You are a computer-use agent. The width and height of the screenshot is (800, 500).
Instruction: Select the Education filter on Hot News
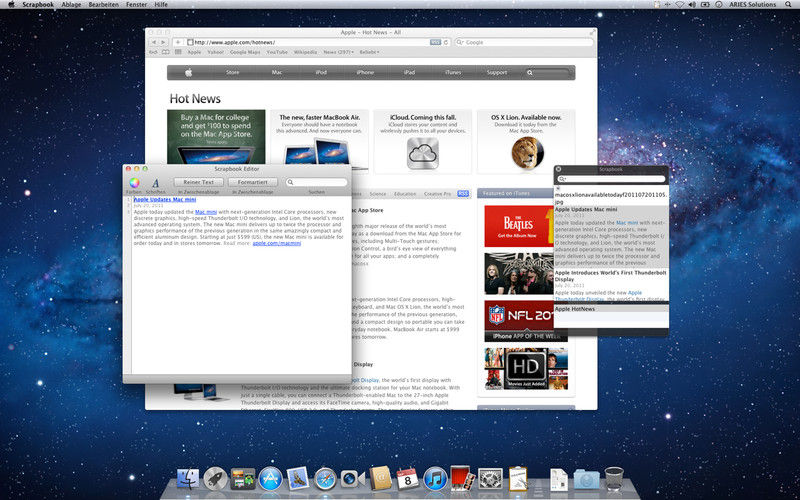(x=405, y=194)
